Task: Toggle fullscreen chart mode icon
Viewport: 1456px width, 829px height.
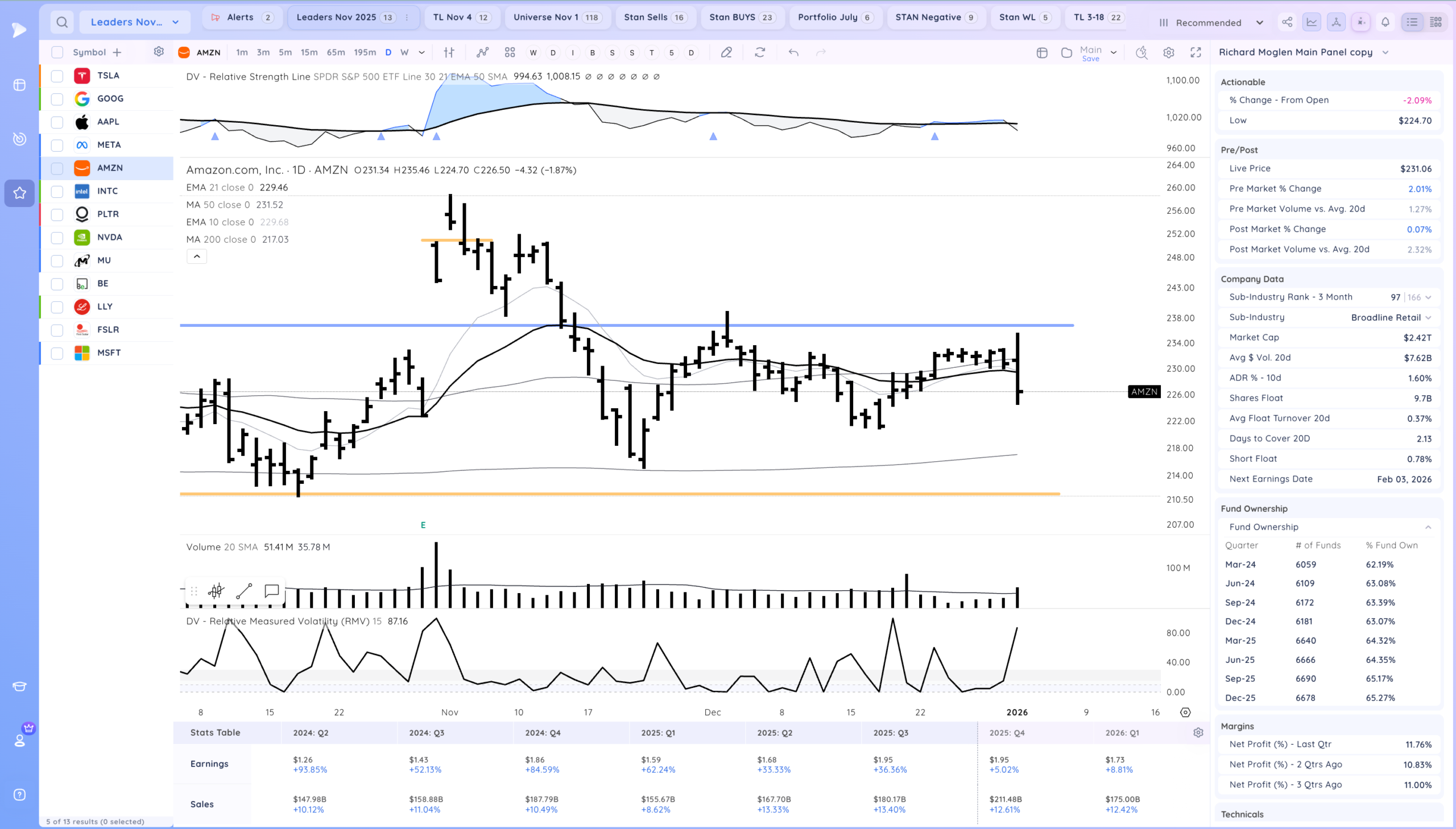Action: click(1196, 52)
